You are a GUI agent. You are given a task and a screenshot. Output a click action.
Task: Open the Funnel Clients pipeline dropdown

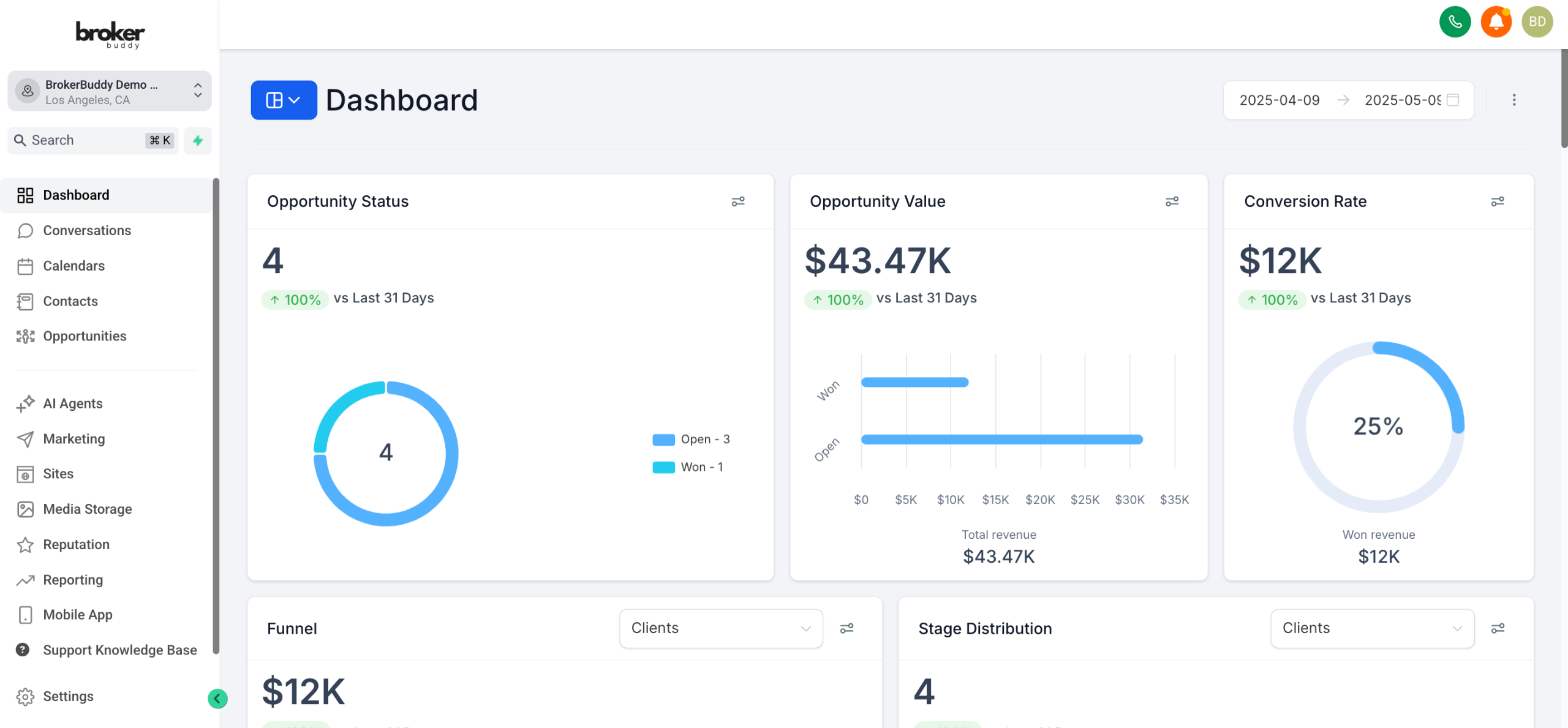(x=720, y=628)
